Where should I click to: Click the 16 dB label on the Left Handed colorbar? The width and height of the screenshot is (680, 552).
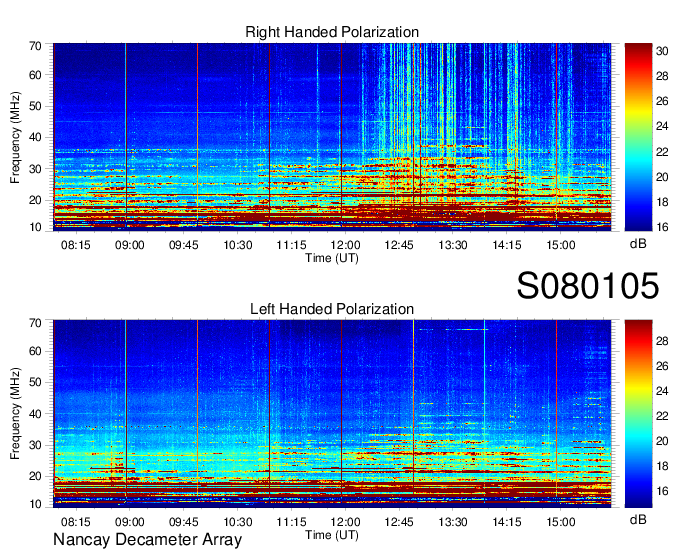[x=662, y=491]
